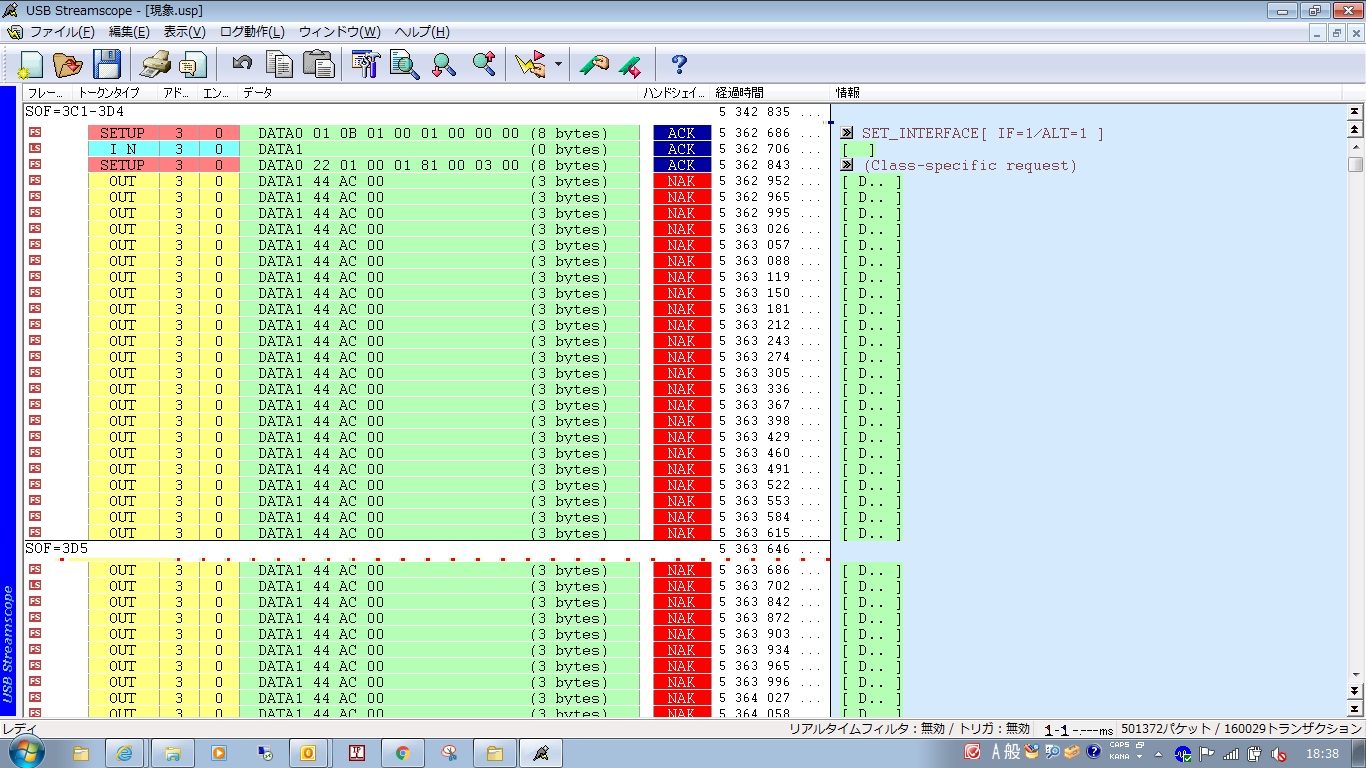Find next with down-arrow magnifier
This screenshot has height=768, width=1366.
point(444,65)
